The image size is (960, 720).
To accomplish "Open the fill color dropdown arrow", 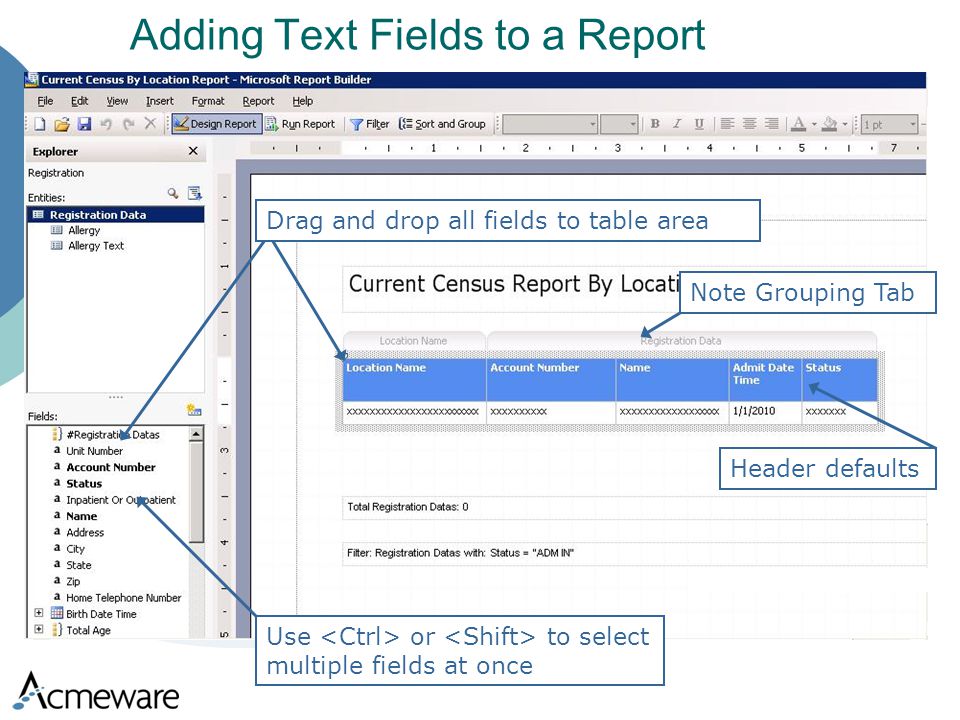I will pyautogui.click(x=845, y=124).
